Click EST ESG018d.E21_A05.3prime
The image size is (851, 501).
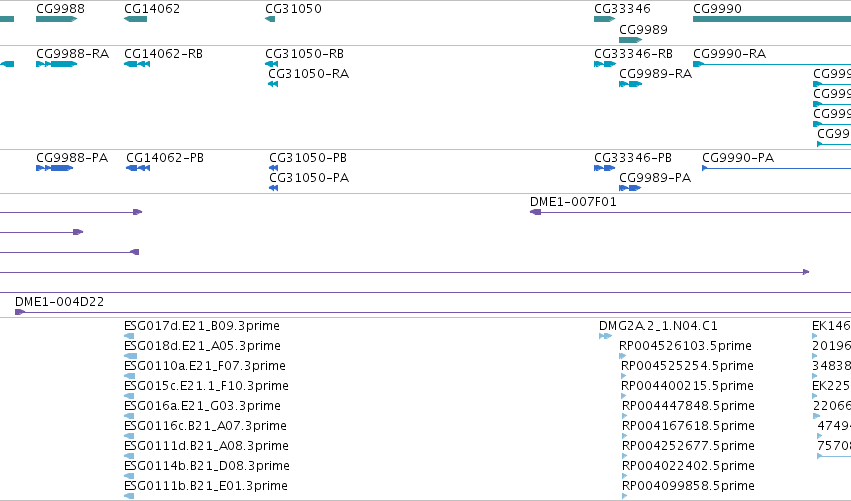(202, 346)
